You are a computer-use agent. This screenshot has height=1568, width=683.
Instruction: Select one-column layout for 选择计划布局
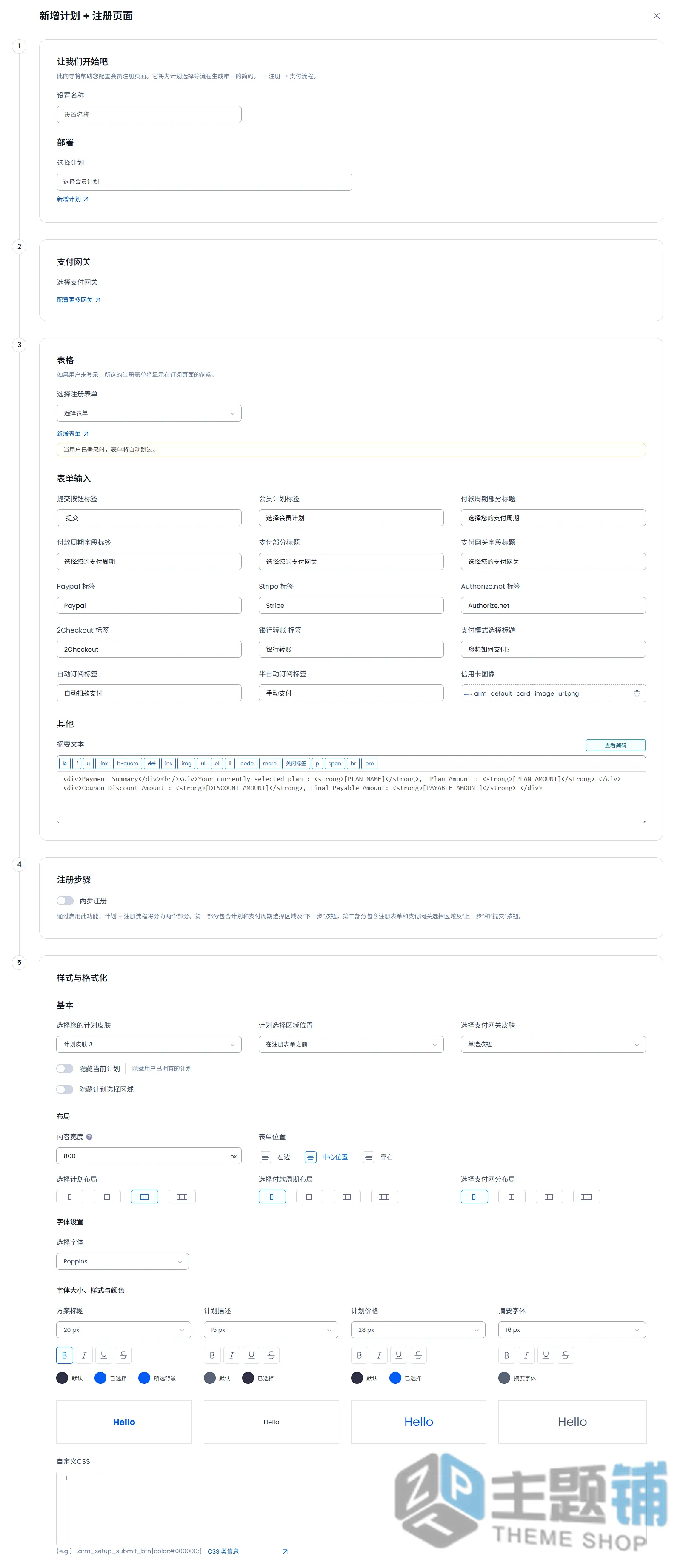69,1197
